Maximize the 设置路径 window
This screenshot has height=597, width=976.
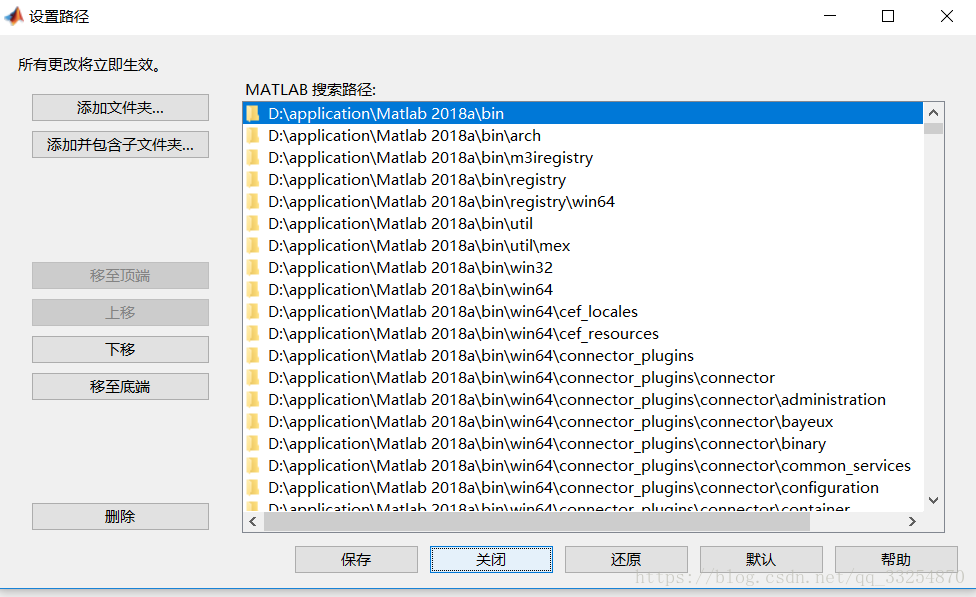click(x=888, y=16)
